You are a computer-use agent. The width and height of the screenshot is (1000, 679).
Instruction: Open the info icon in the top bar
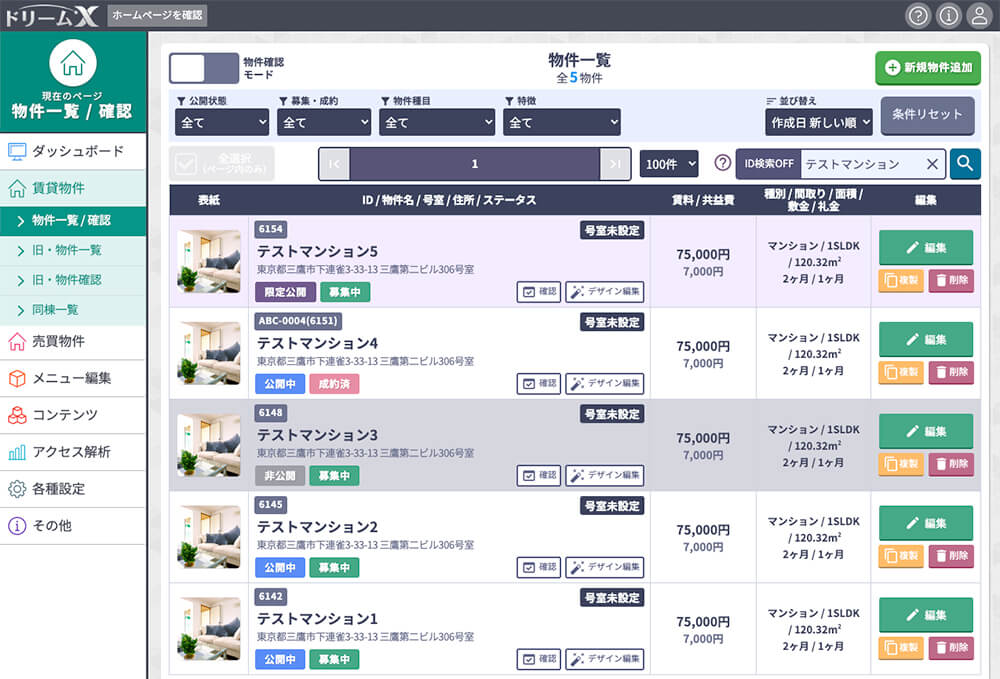coord(948,15)
